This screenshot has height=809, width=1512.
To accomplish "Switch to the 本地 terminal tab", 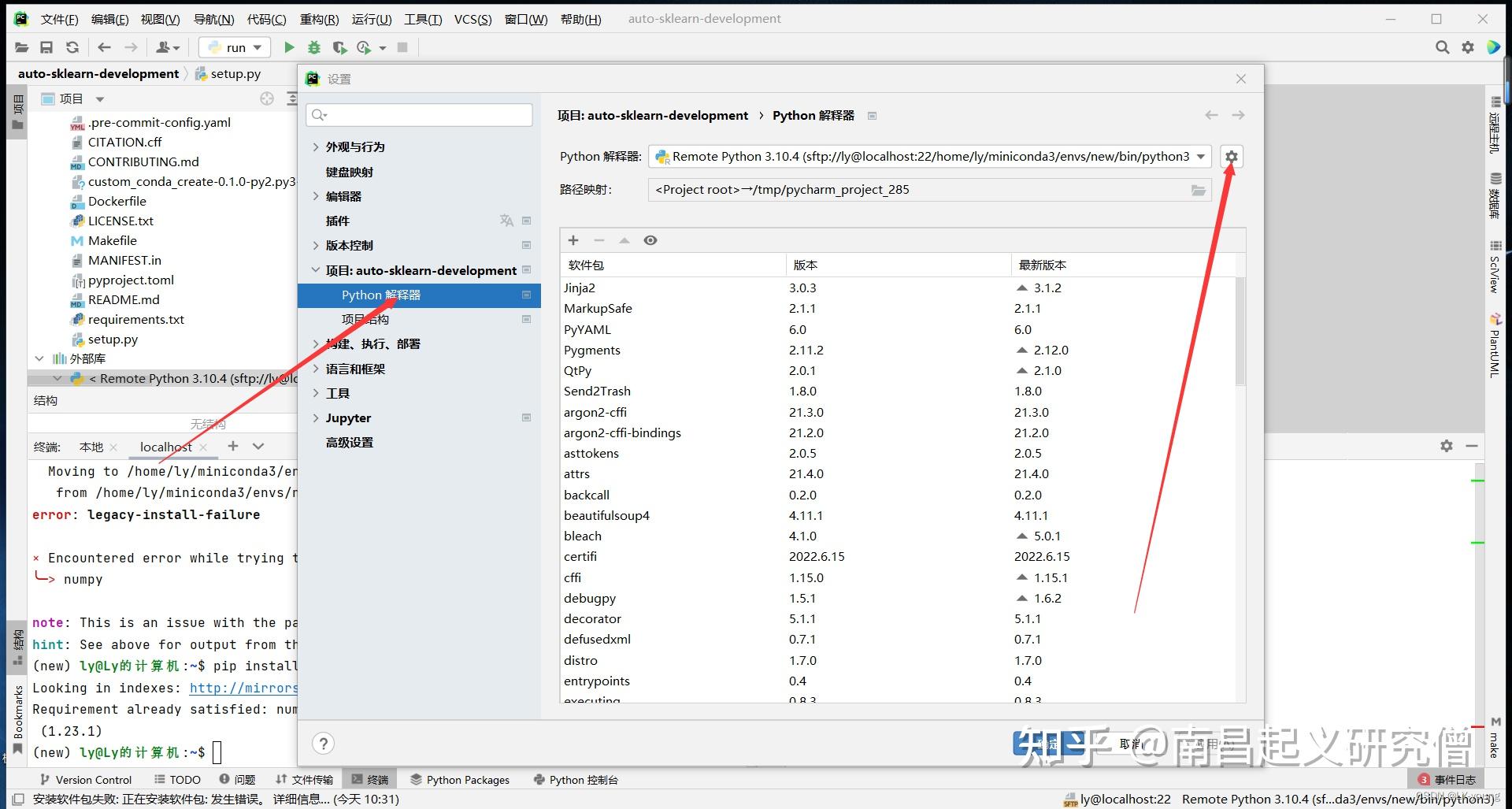I will (91, 447).
